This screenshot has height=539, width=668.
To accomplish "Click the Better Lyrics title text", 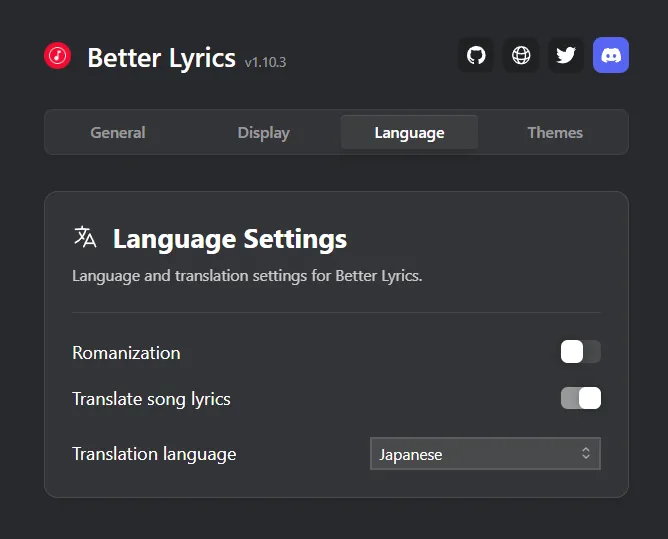I will pos(161,58).
